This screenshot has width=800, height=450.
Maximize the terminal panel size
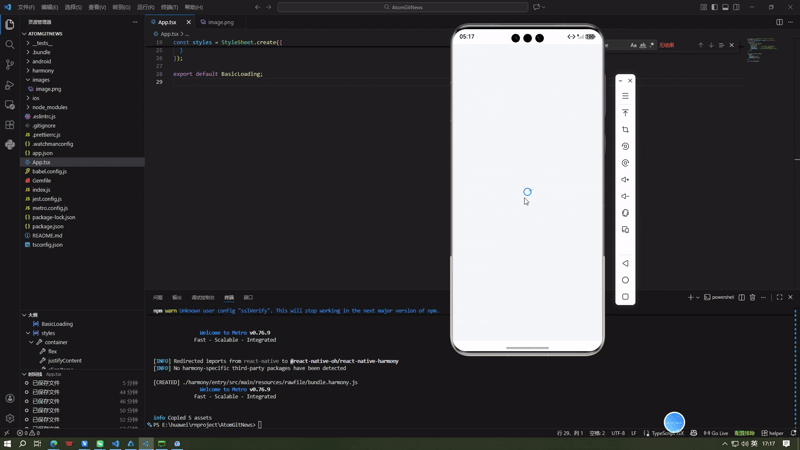(x=779, y=297)
